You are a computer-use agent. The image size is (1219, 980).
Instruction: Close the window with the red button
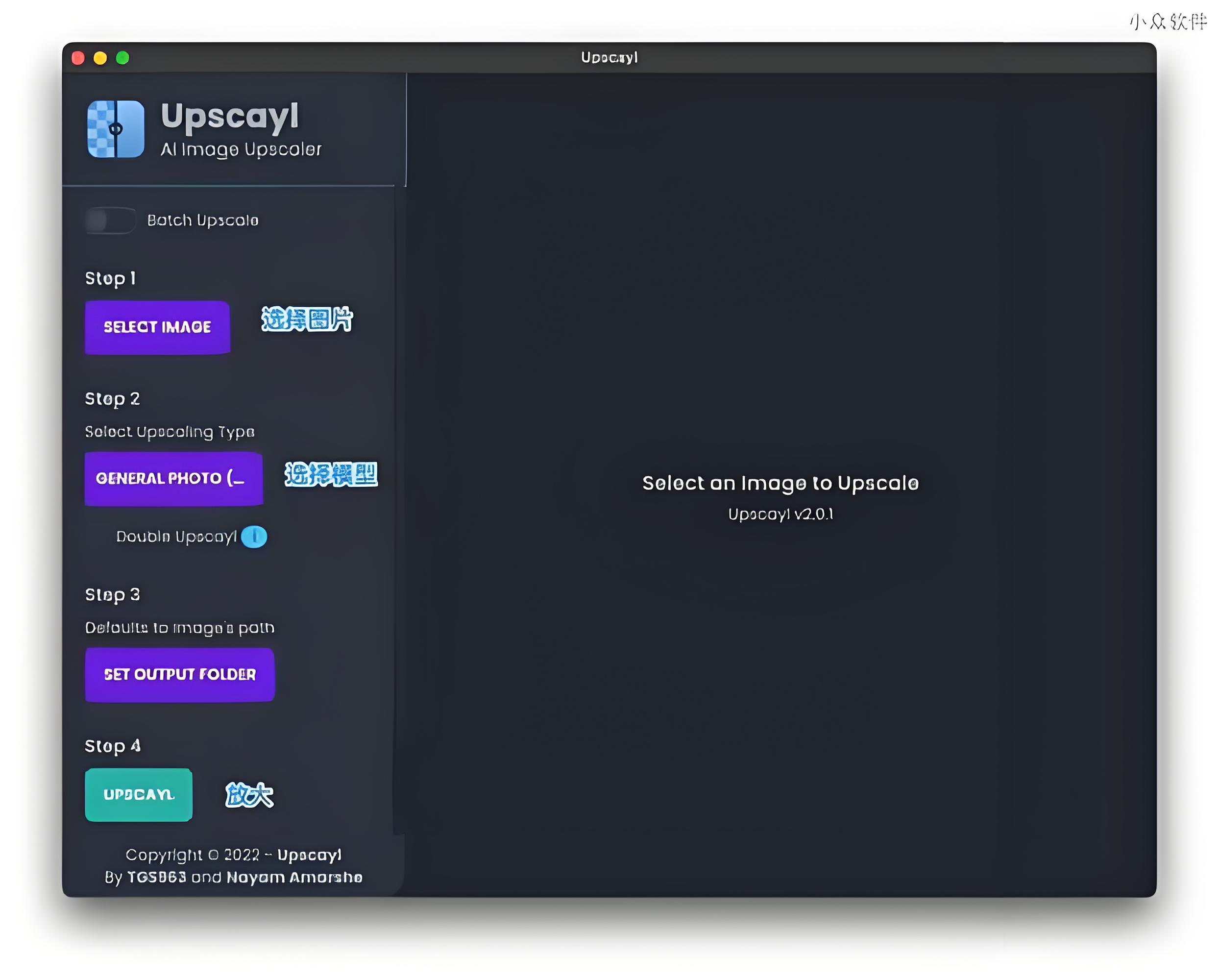pyautogui.click(x=78, y=58)
